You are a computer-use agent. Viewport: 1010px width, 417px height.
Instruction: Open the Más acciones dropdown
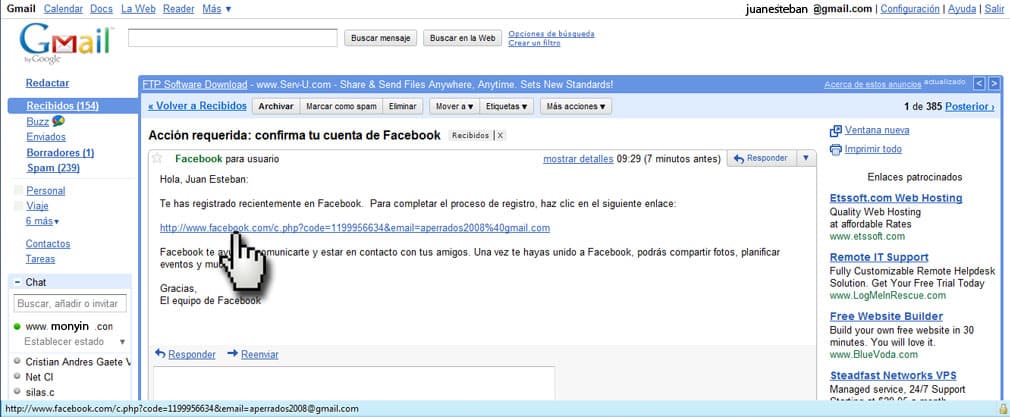(x=575, y=106)
